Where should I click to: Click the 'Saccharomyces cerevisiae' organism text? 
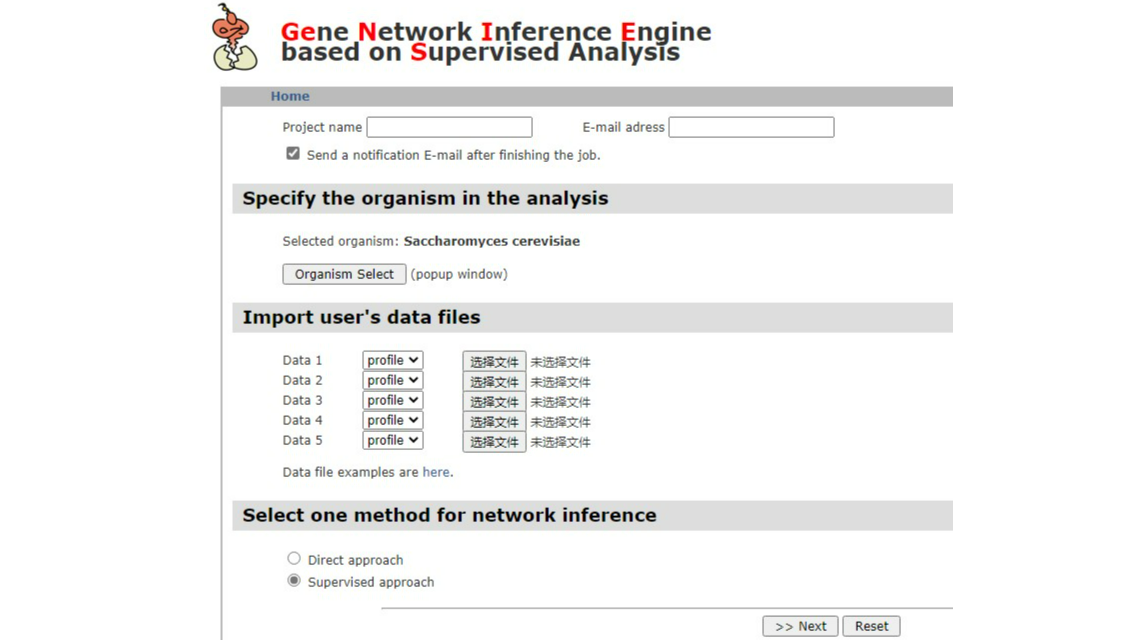pos(492,241)
